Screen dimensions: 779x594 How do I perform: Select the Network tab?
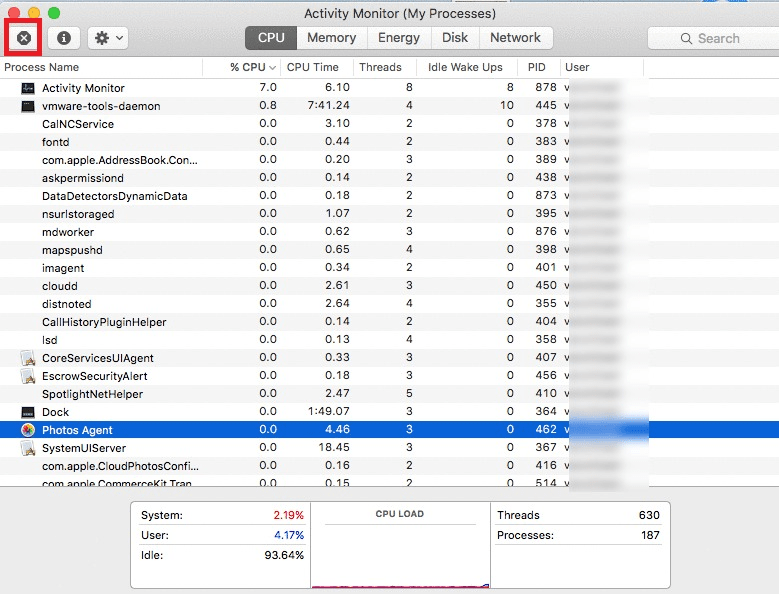pos(515,38)
